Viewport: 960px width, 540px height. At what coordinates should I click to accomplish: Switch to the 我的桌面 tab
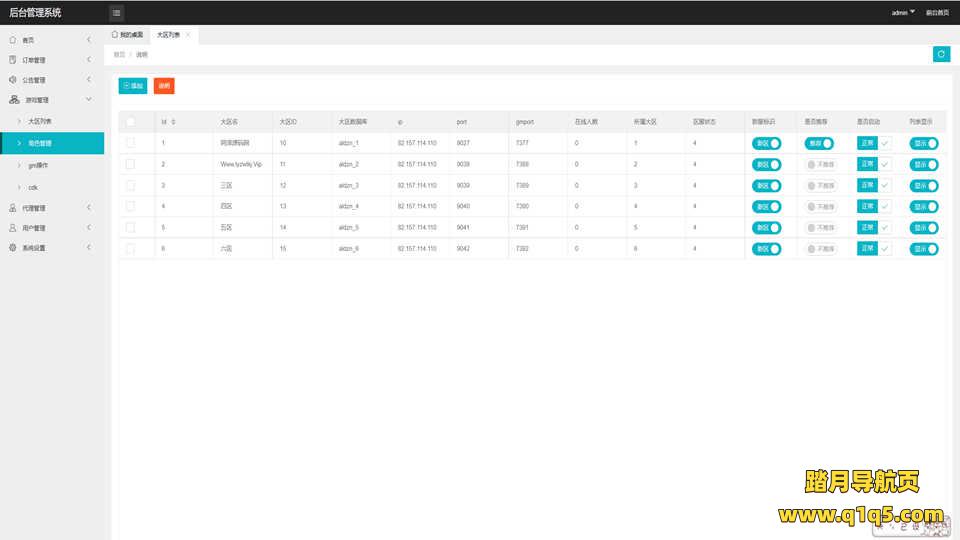[127, 35]
